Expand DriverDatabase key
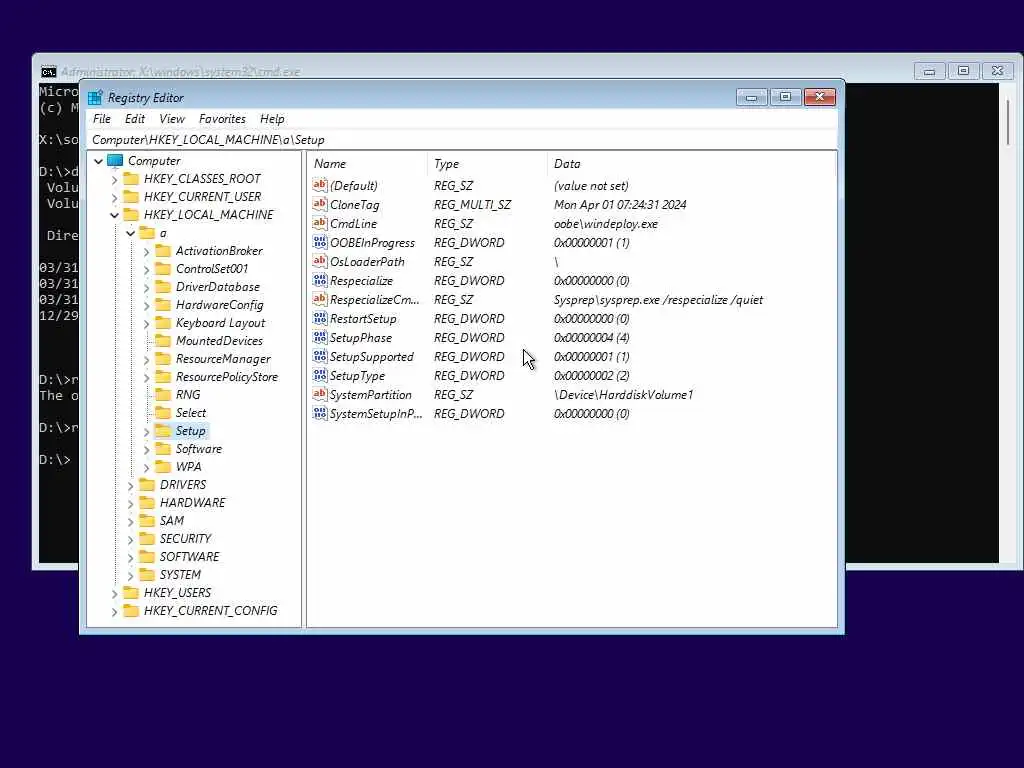This screenshot has height=768, width=1024. coord(146,287)
